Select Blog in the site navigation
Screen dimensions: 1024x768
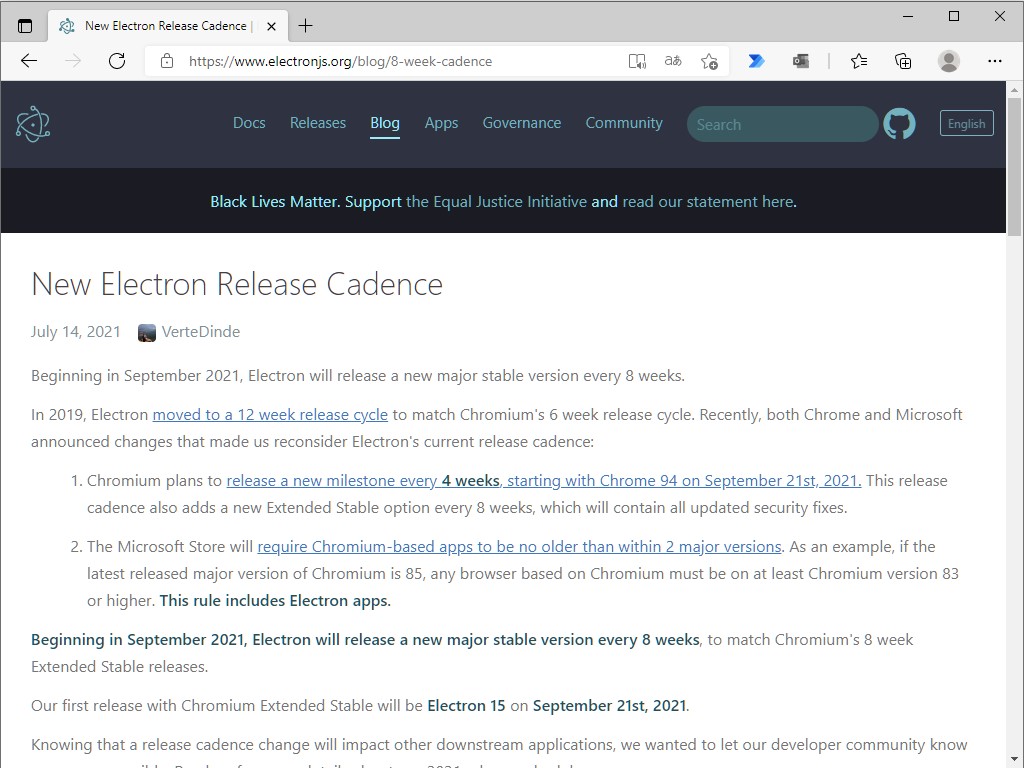point(385,123)
